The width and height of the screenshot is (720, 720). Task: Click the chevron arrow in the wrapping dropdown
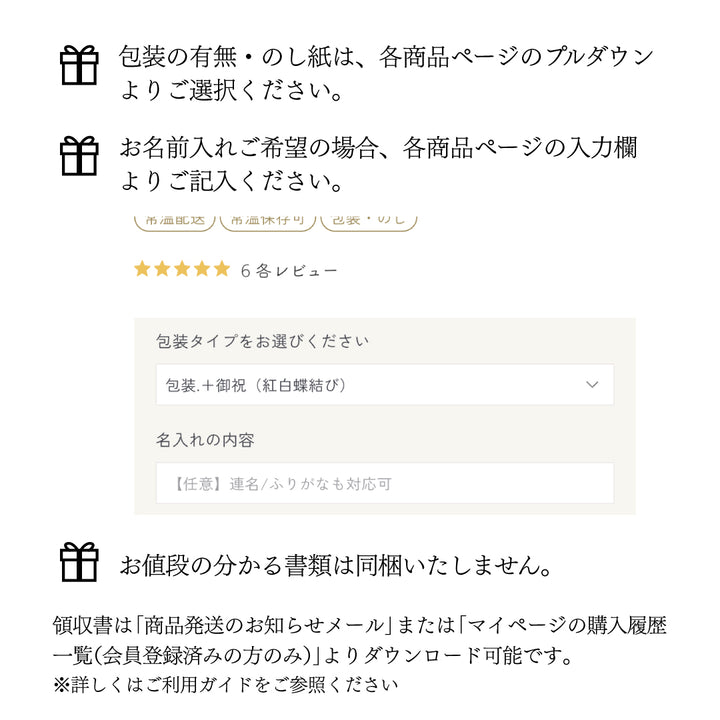pos(592,385)
